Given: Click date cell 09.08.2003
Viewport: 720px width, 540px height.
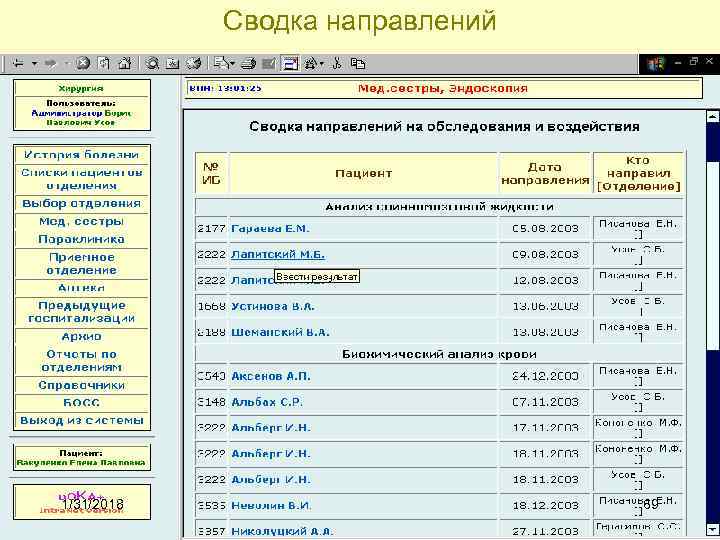Looking at the screenshot, I should (x=545, y=254).
